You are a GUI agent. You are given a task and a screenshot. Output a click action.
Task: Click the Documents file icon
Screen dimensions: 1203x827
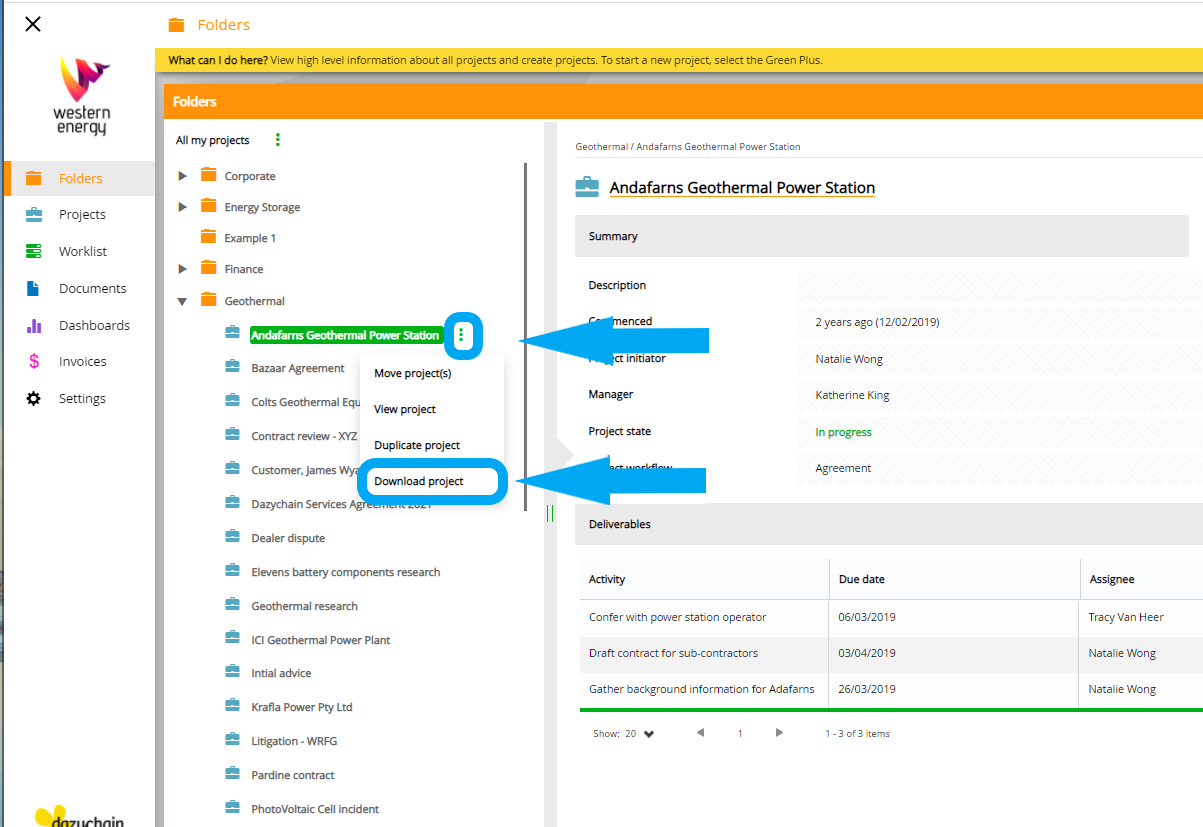pyautogui.click(x=34, y=289)
